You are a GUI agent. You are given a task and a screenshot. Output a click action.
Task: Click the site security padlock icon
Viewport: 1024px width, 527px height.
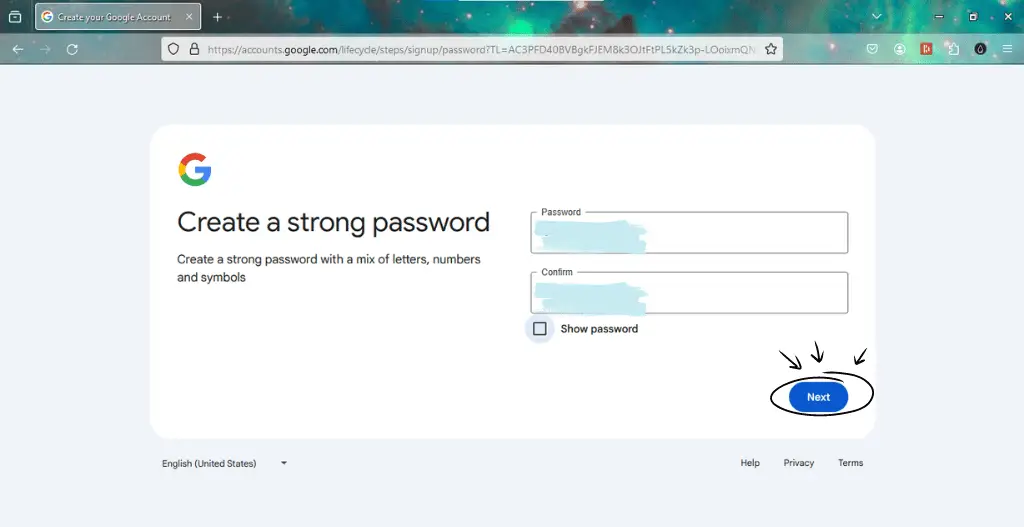[x=193, y=49]
